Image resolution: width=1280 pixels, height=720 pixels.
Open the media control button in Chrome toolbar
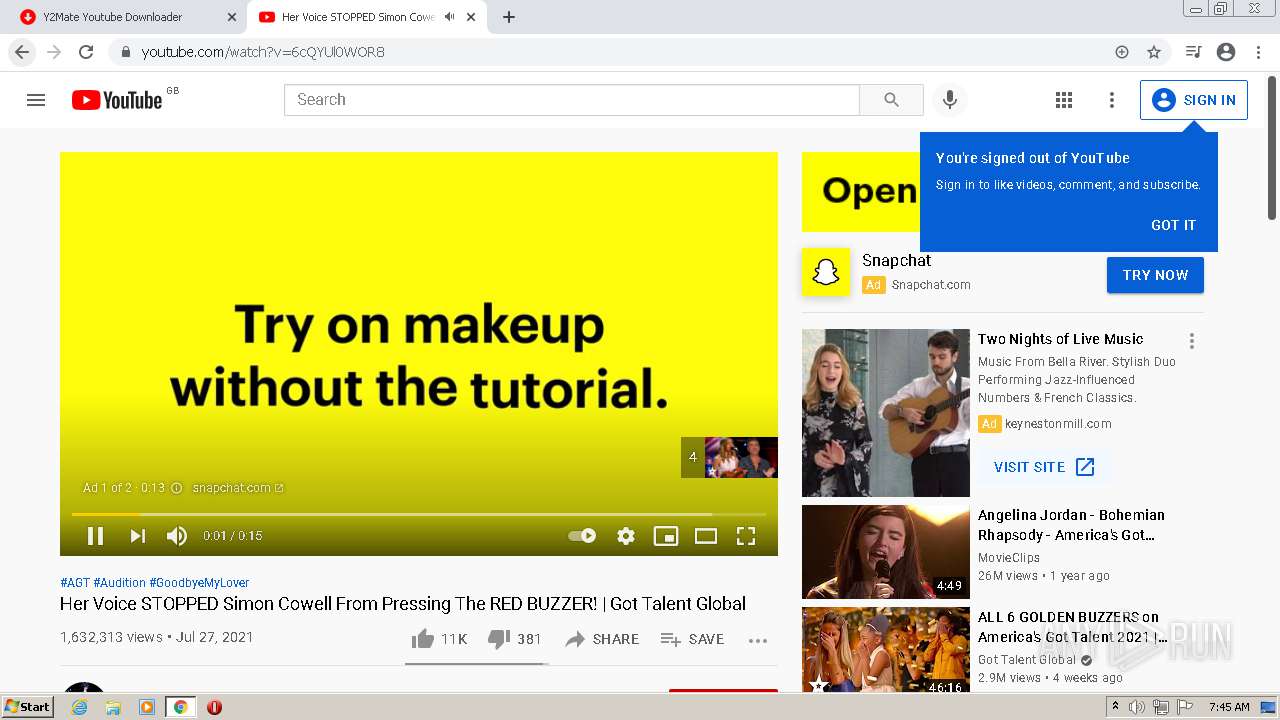1193,52
